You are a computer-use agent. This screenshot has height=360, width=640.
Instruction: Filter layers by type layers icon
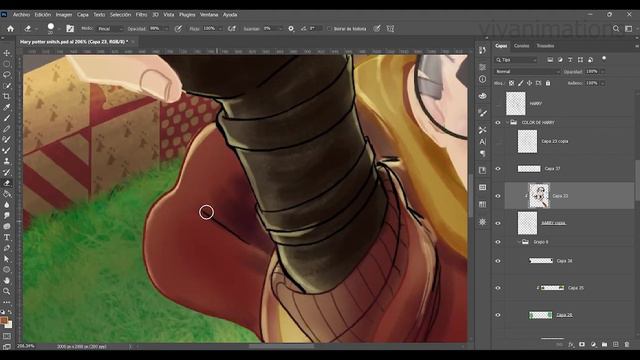[570, 60]
